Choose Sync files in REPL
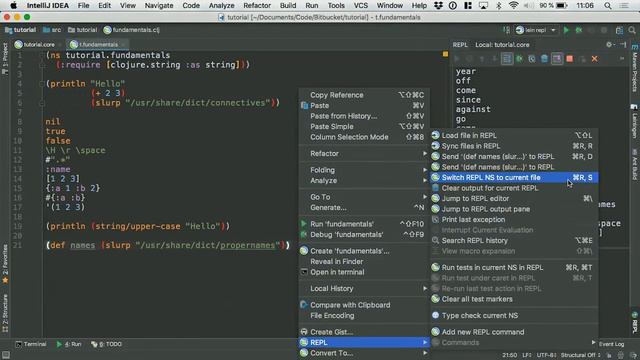The image size is (640, 360). [x=514, y=146]
